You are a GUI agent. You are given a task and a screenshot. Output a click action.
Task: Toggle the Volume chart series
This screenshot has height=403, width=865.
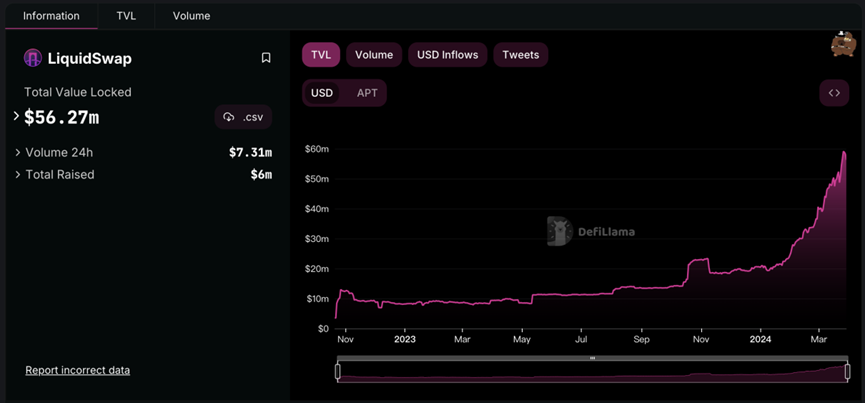(374, 55)
